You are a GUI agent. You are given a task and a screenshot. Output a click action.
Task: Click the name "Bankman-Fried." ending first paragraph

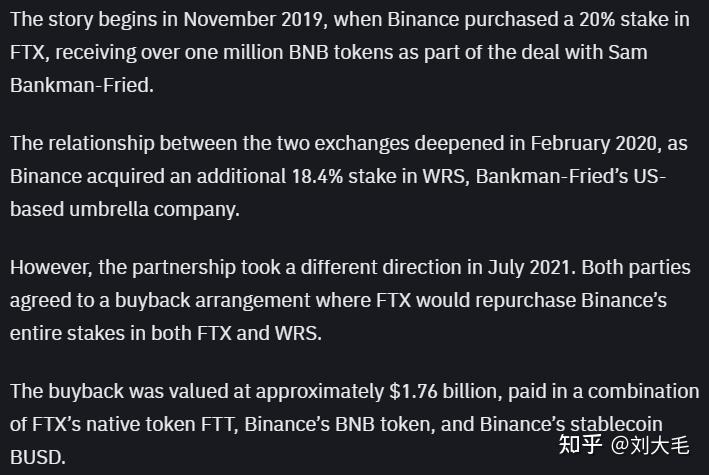(82, 84)
